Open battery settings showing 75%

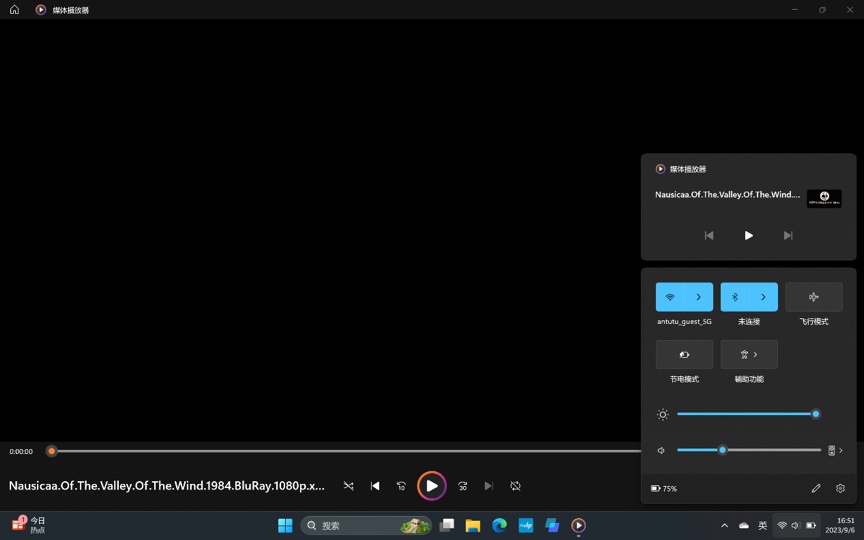(664, 488)
